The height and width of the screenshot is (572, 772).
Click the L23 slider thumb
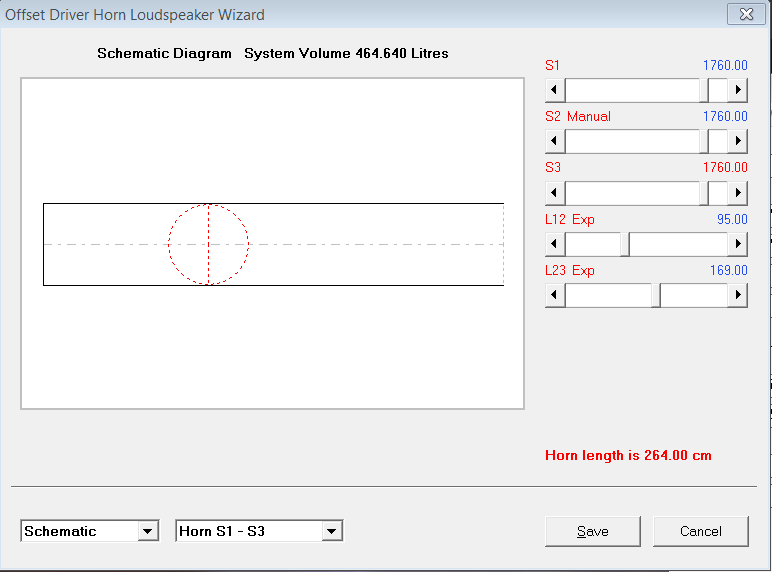coord(656,295)
